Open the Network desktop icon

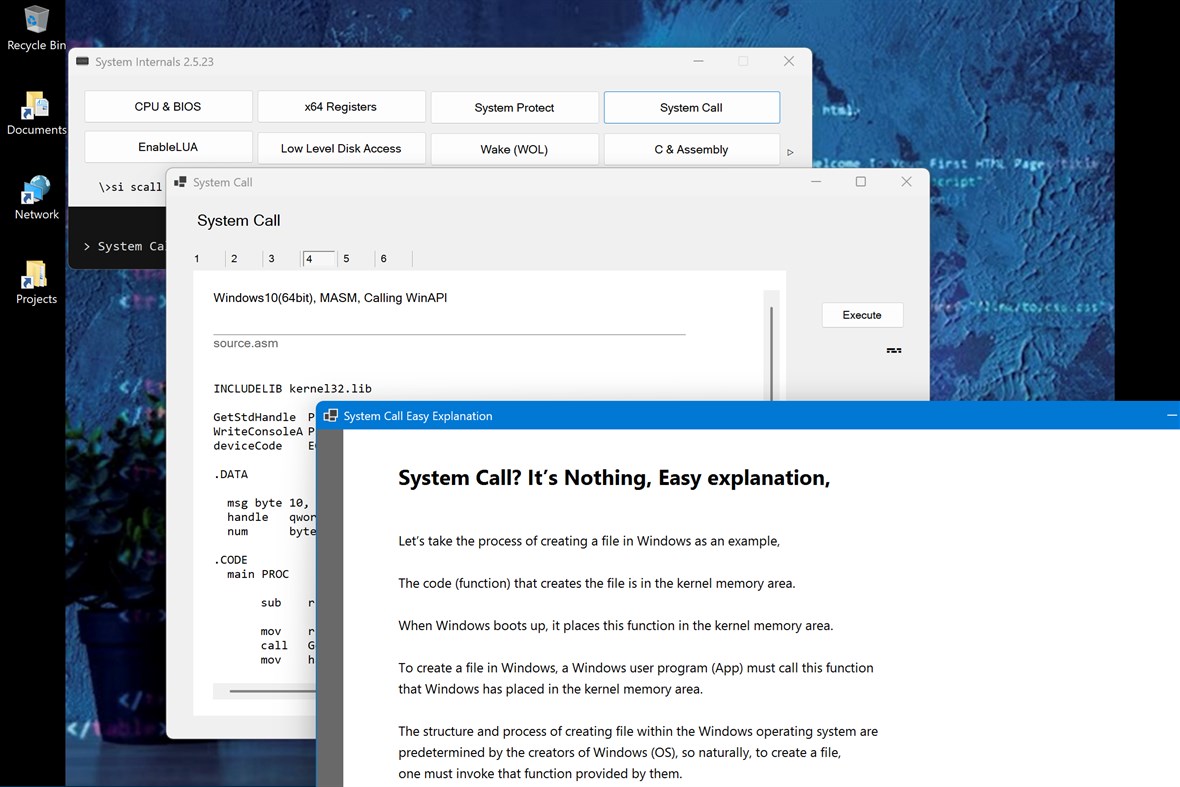(36, 190)
